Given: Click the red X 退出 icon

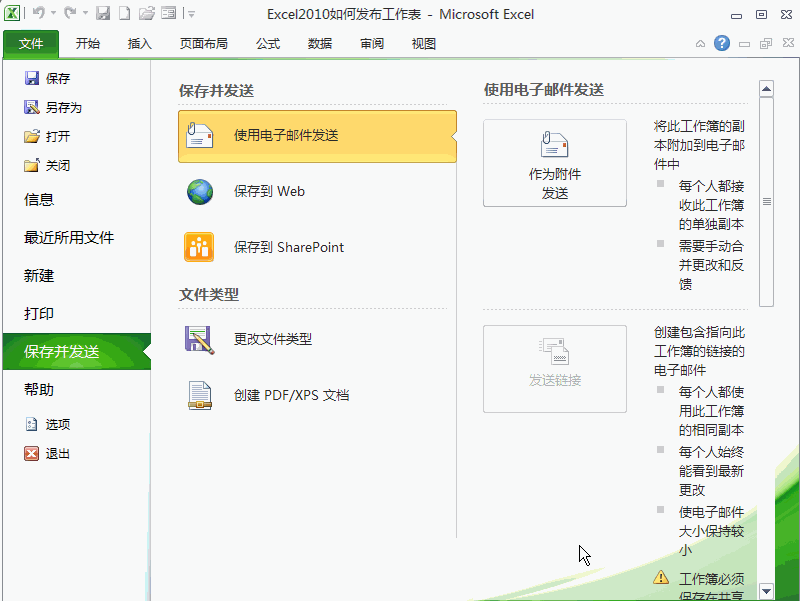Looking at the screenshot, I should 32,454.
